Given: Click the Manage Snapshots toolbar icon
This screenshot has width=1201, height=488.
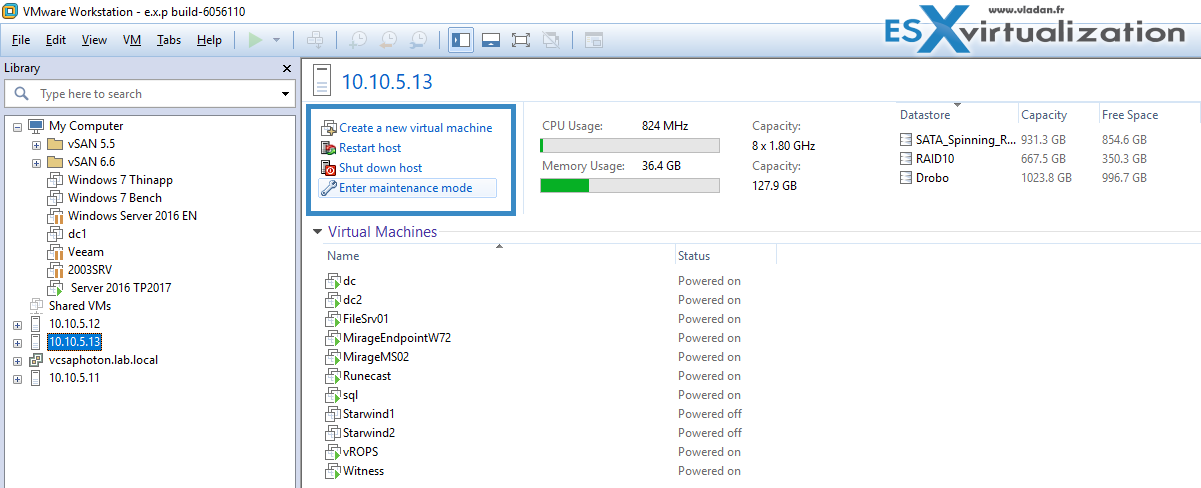Looking at the screenshot, I should 419,40.
